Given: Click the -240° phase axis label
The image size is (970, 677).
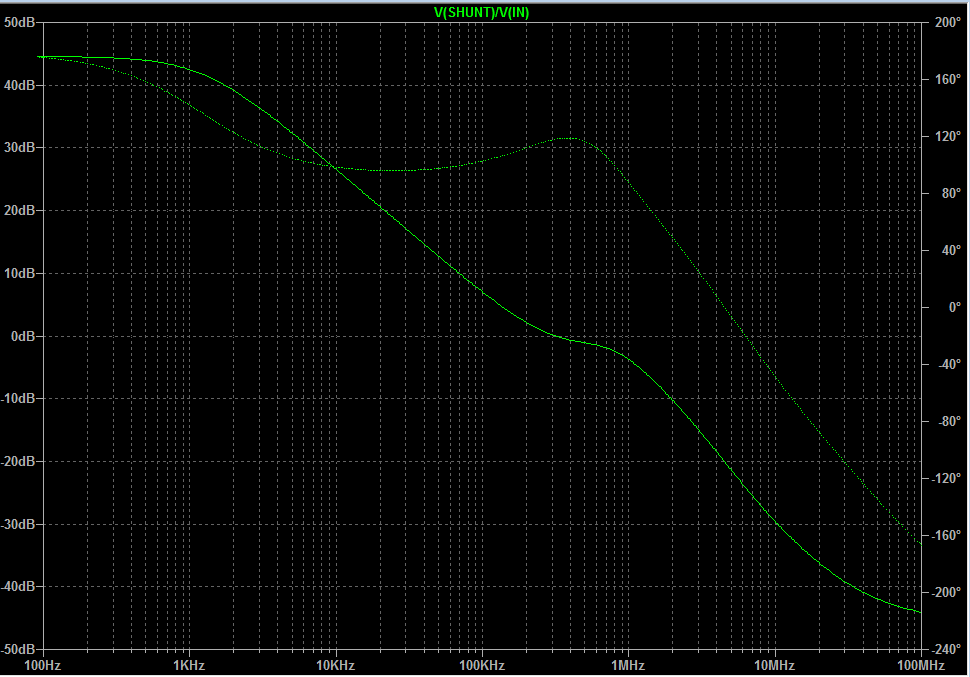Looking at the screenshot, I should click(x=946, y=650).
